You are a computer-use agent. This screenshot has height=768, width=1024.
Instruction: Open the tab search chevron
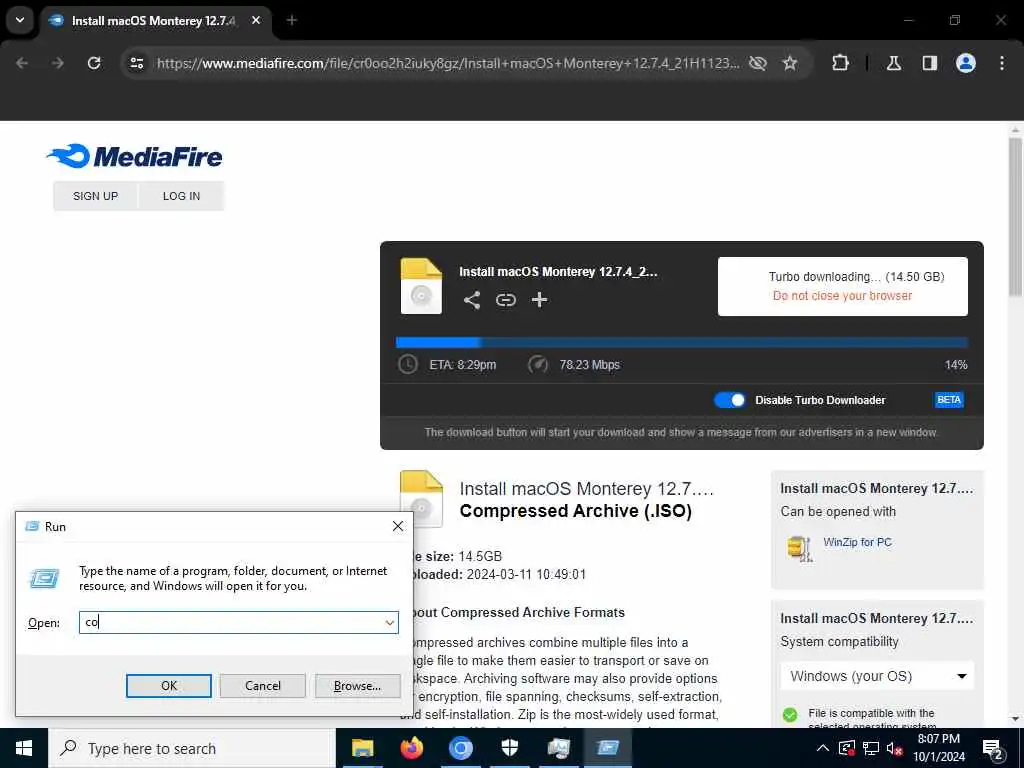point(20,20)
